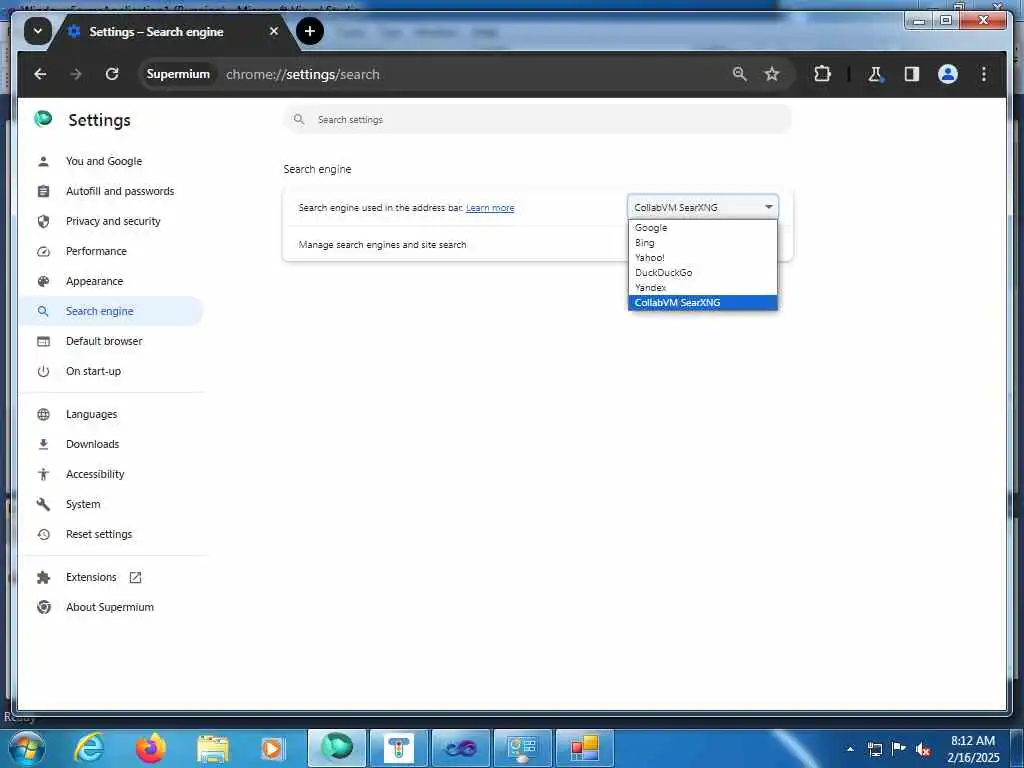Click the palette icon by Appearance
This screenshot has width=1024, height=768.
(x=43, y=281)
